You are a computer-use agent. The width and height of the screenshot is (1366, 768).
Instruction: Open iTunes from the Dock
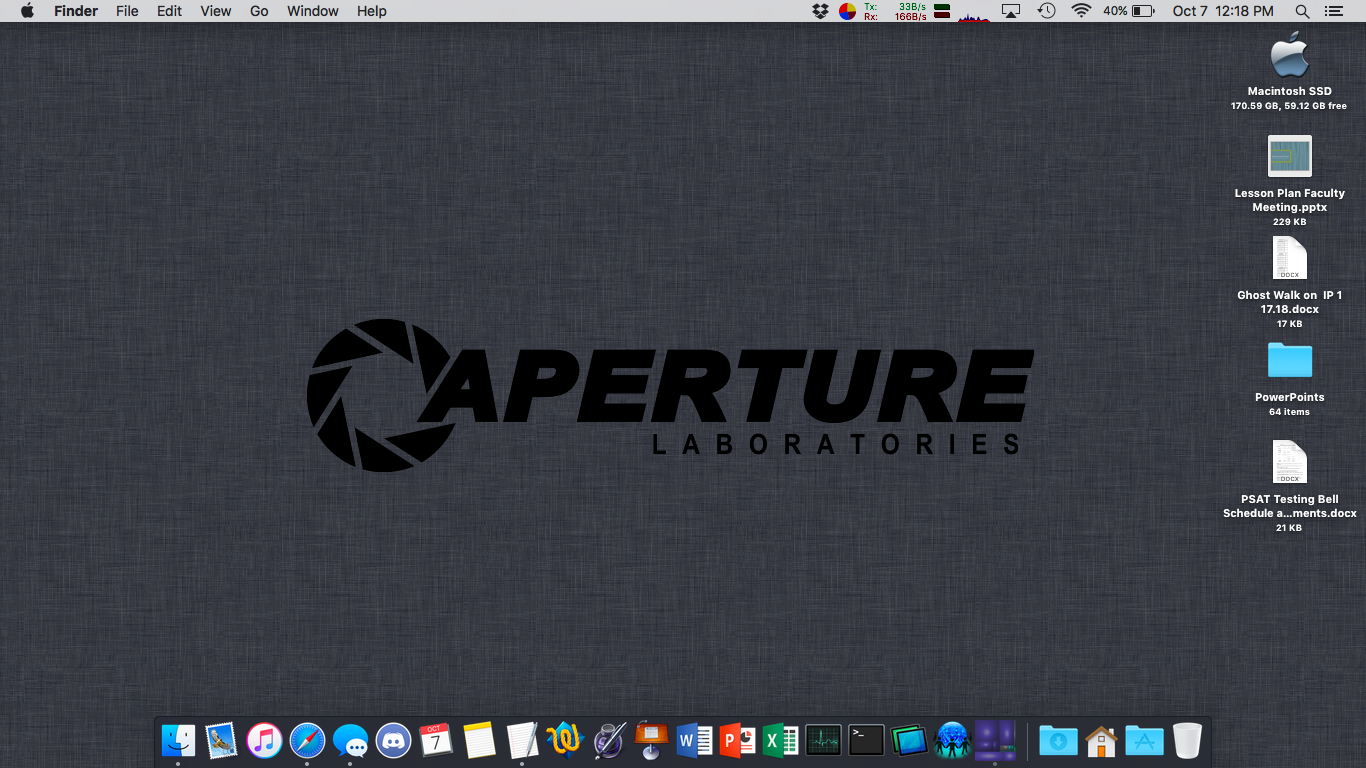click(264, 740)
